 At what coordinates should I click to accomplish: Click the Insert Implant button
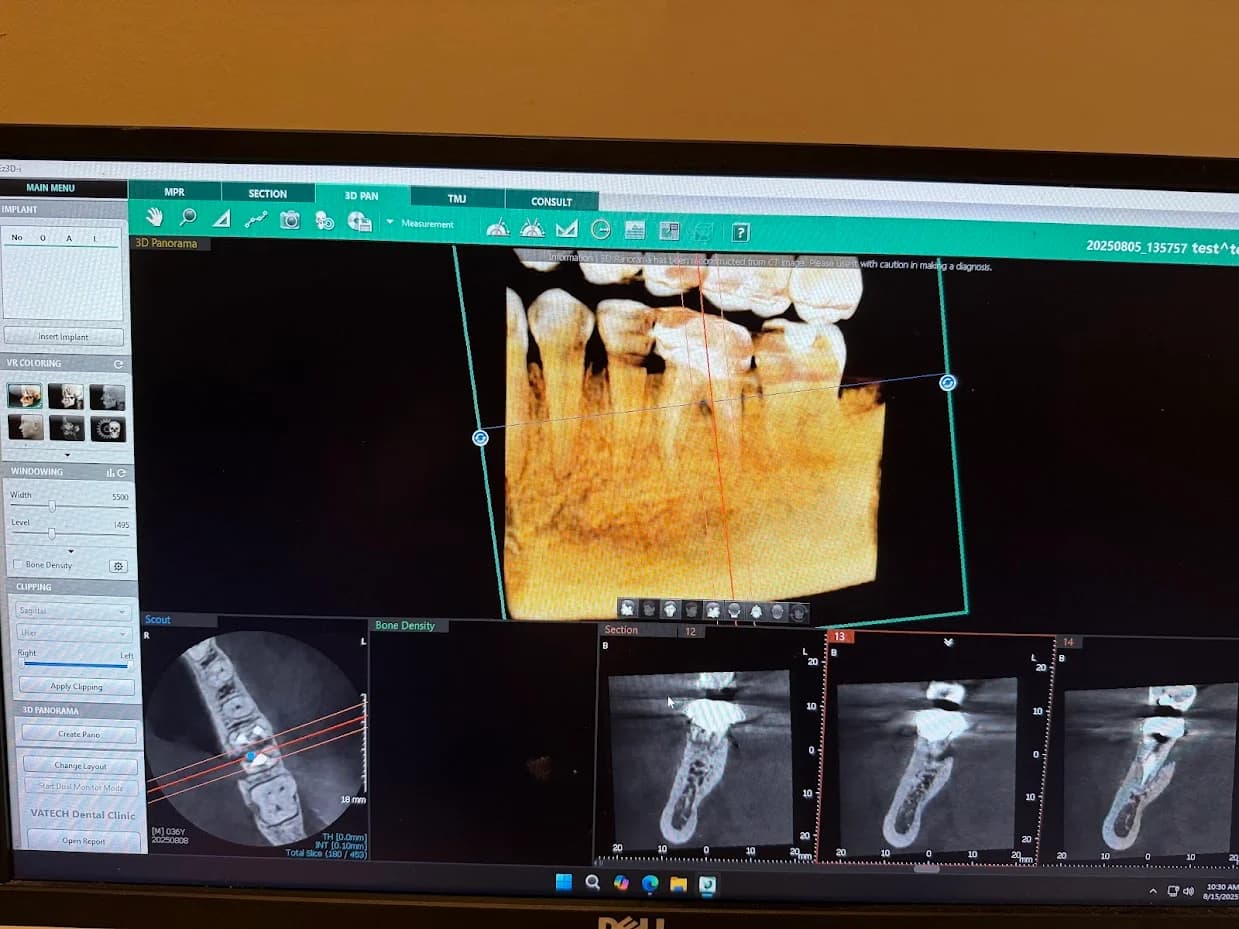[x=63, y=336]
